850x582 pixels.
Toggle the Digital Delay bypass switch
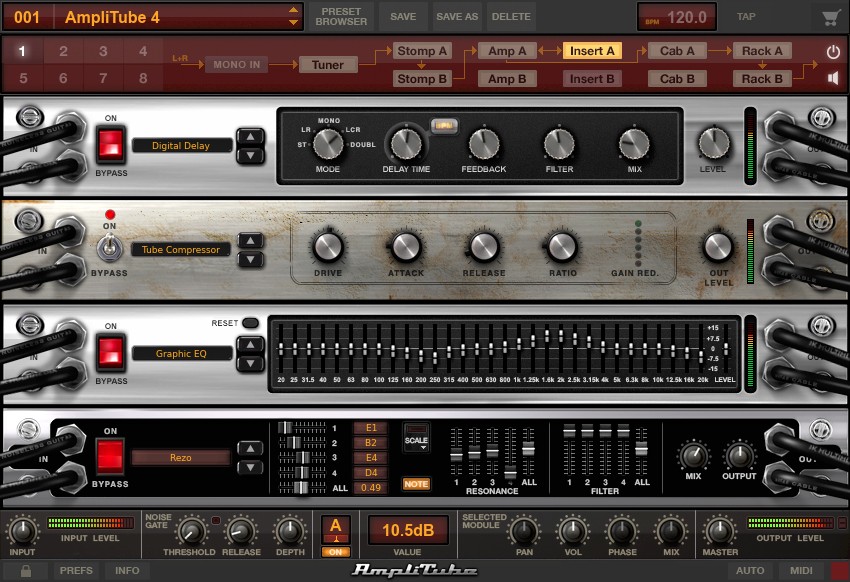click(111, 145)
